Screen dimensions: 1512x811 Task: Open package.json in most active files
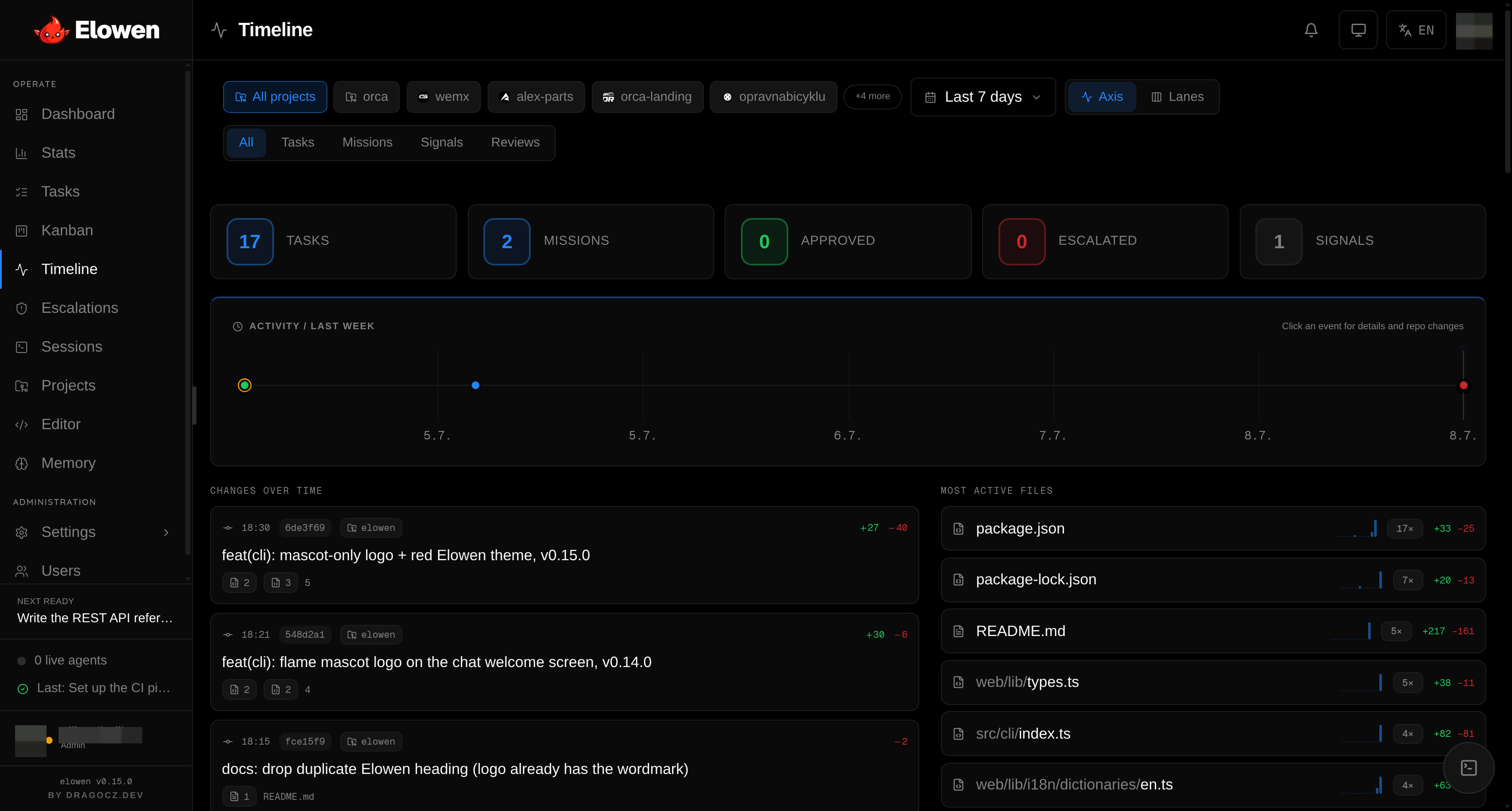point(1213,529)
